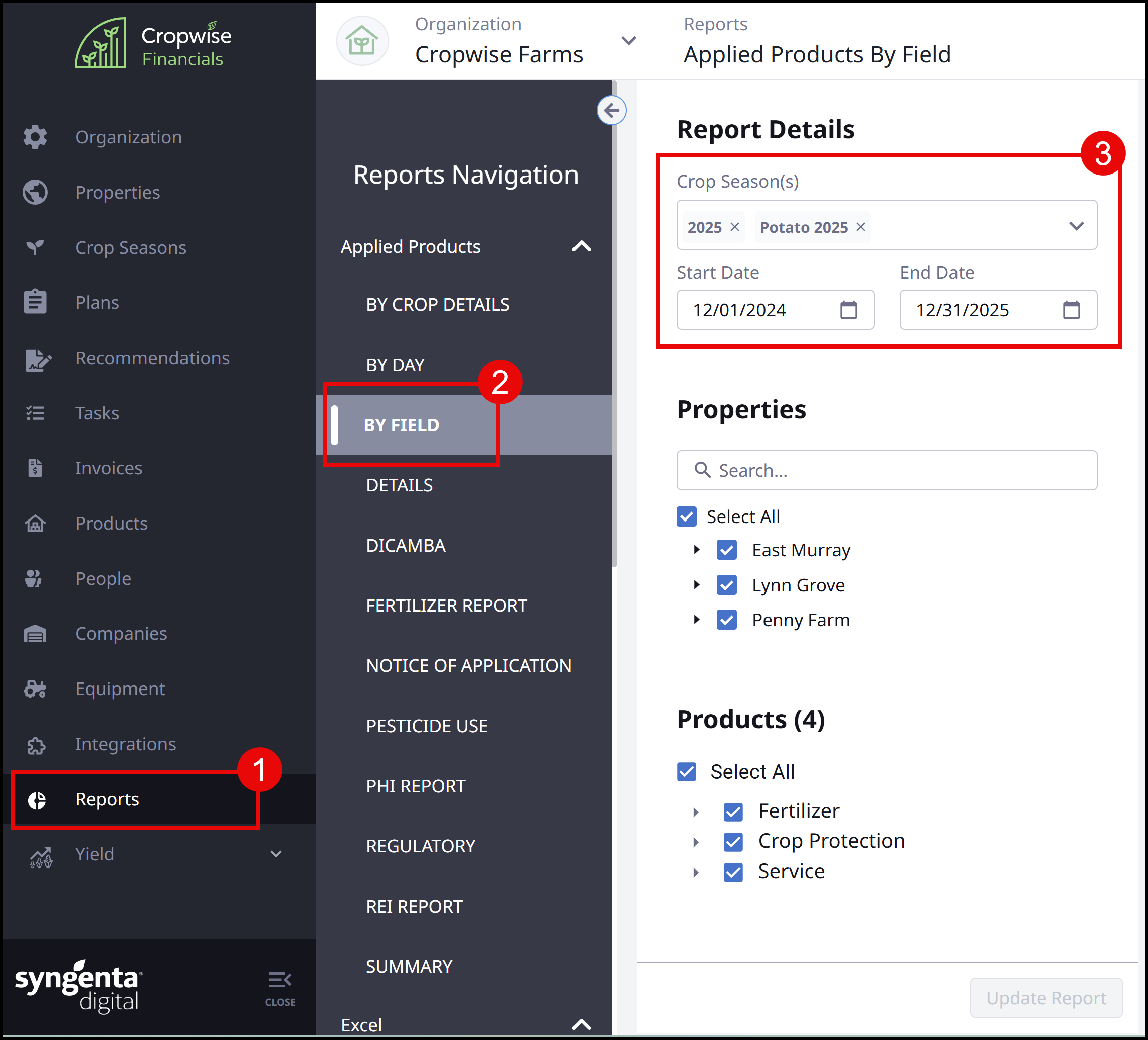Expand the Service tree node
The image size is (1148, 1040).
click(696, 872)
